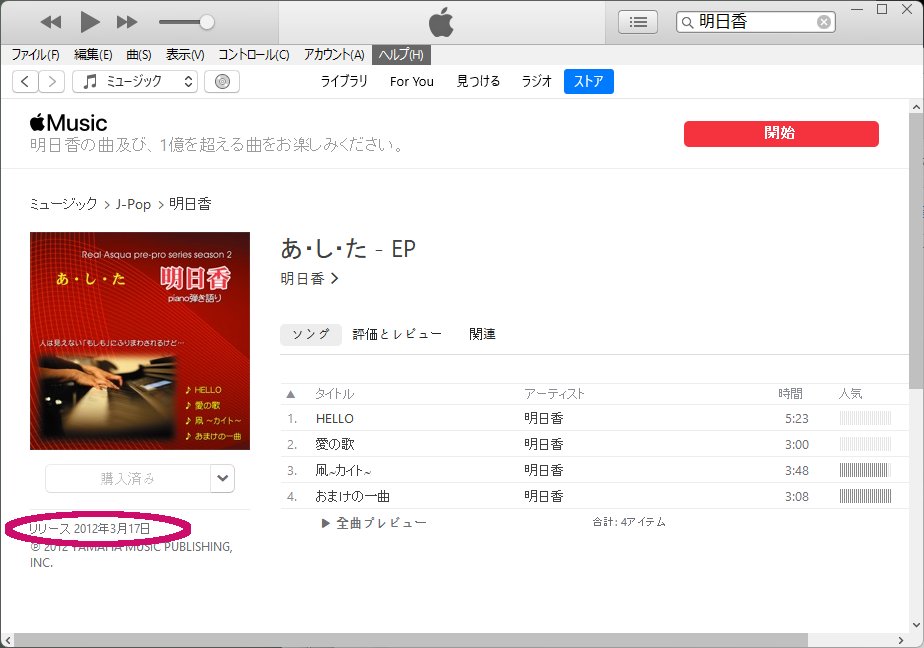Select the ストア tab
This screenshot has height=648, width=924.
point(589,81)
